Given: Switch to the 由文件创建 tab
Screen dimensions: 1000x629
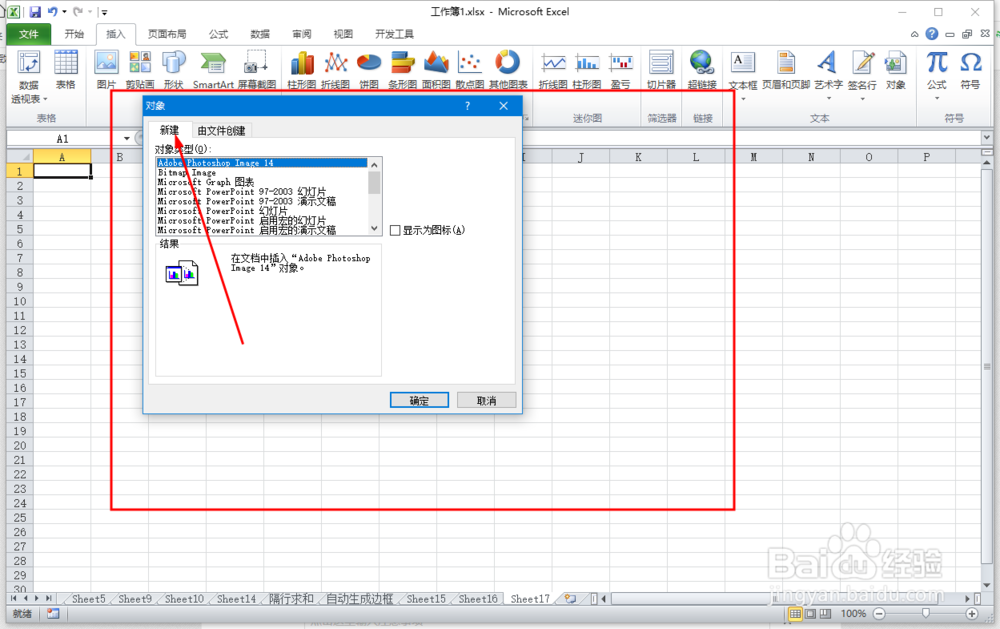Looking at the screenshot, I should (221, 131).
